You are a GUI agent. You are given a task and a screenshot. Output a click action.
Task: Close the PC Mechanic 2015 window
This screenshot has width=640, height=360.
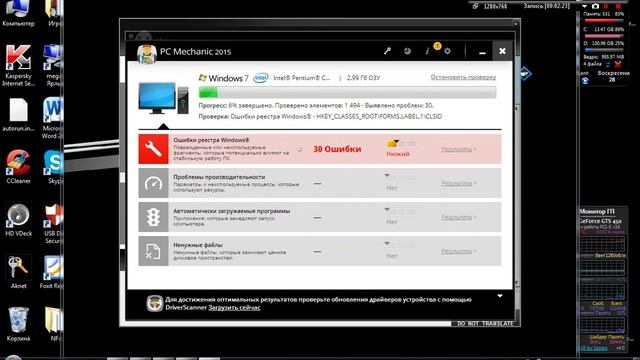click(502, 51)
